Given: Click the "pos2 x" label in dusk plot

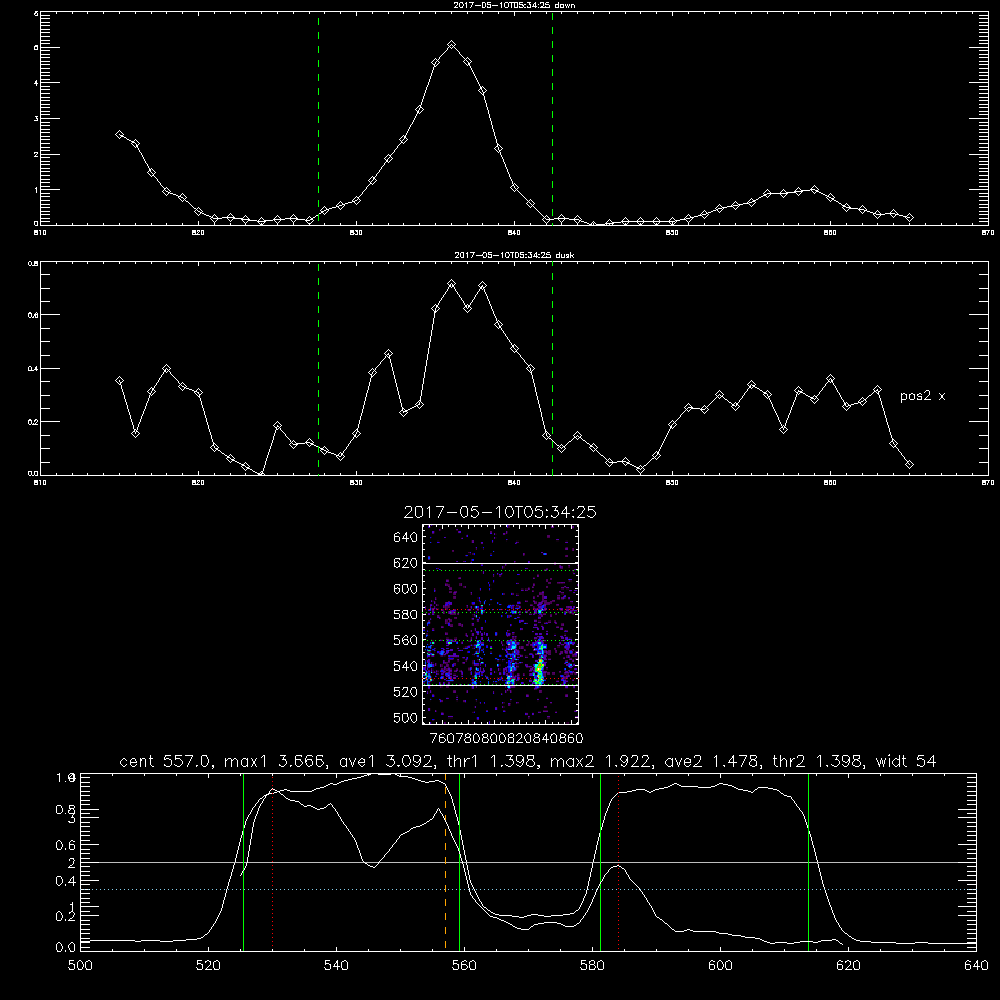Looking at the screenshot, I should point(922,396).
